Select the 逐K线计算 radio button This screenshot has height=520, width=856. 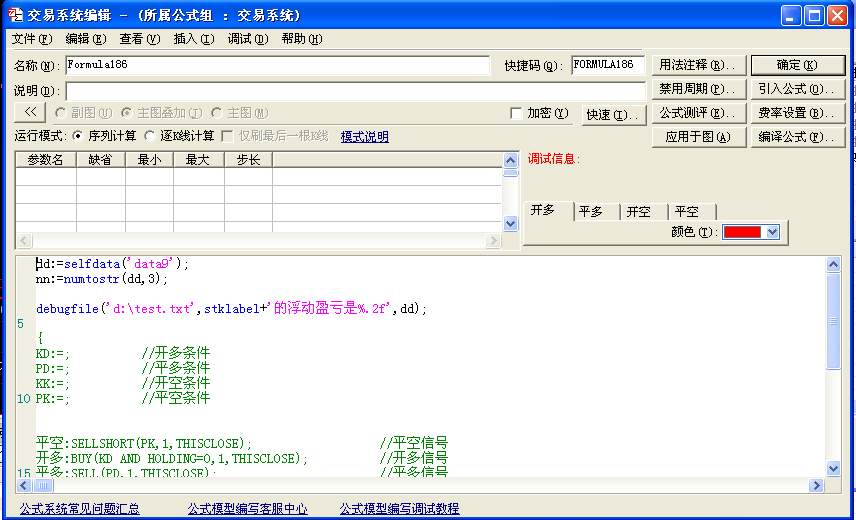coord(150,136)
